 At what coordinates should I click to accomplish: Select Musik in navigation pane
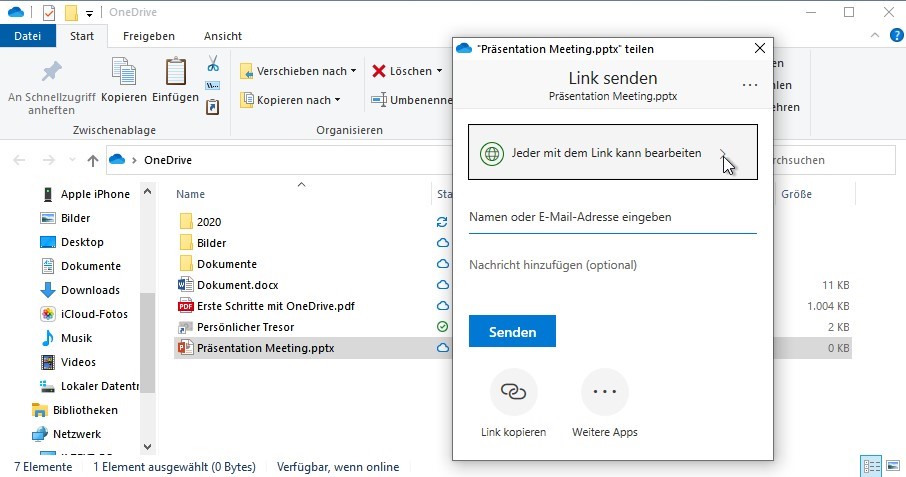pyautogui.click(x=66, y=338)
